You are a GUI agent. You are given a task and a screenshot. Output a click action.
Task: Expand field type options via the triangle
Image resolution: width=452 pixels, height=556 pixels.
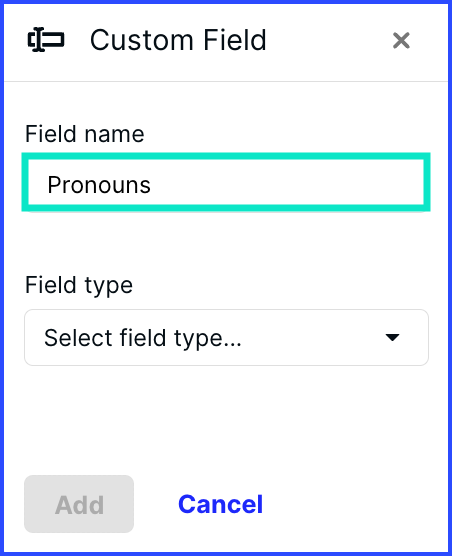(392, 337)
